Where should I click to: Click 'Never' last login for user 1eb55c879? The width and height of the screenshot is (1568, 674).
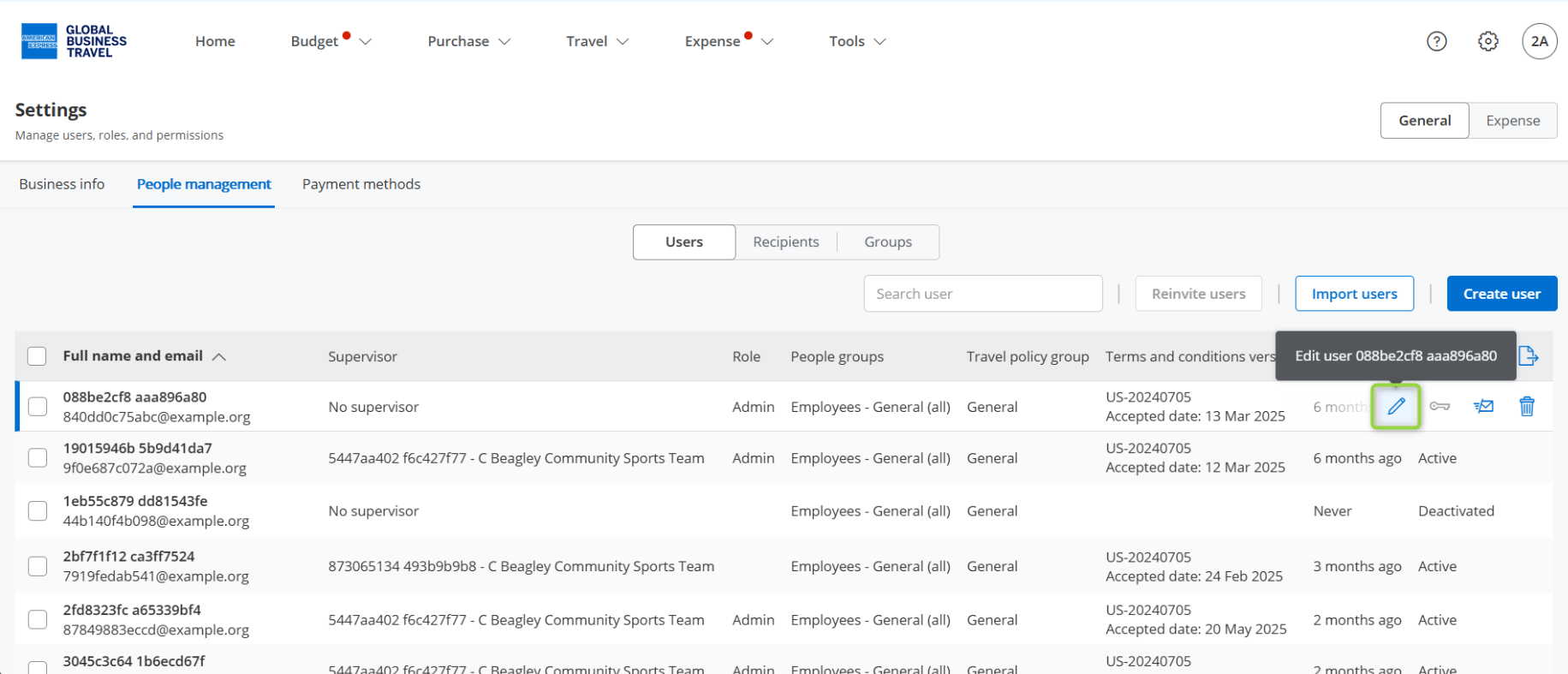click(x=1333, y=511)
